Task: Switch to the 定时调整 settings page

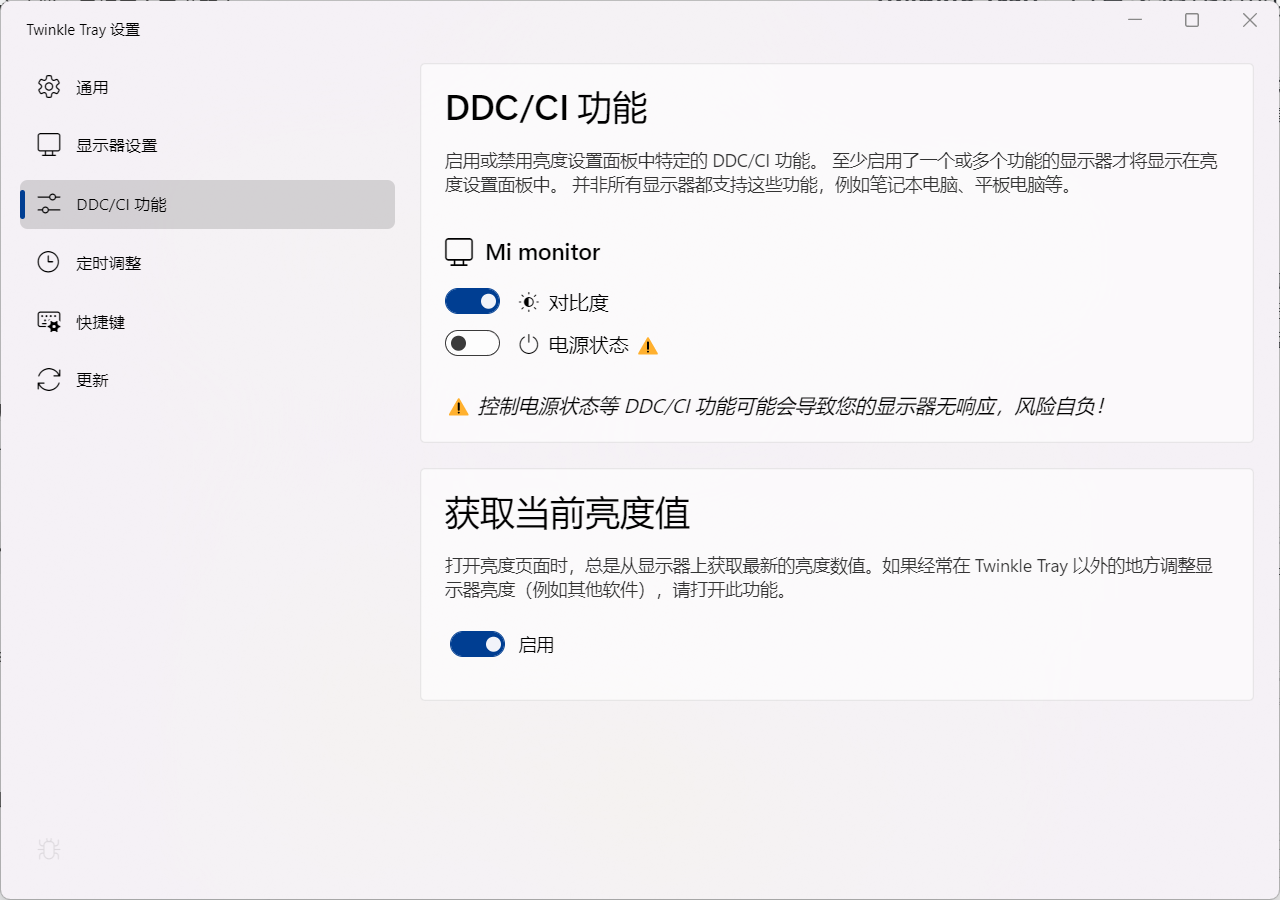Action: 110,262
